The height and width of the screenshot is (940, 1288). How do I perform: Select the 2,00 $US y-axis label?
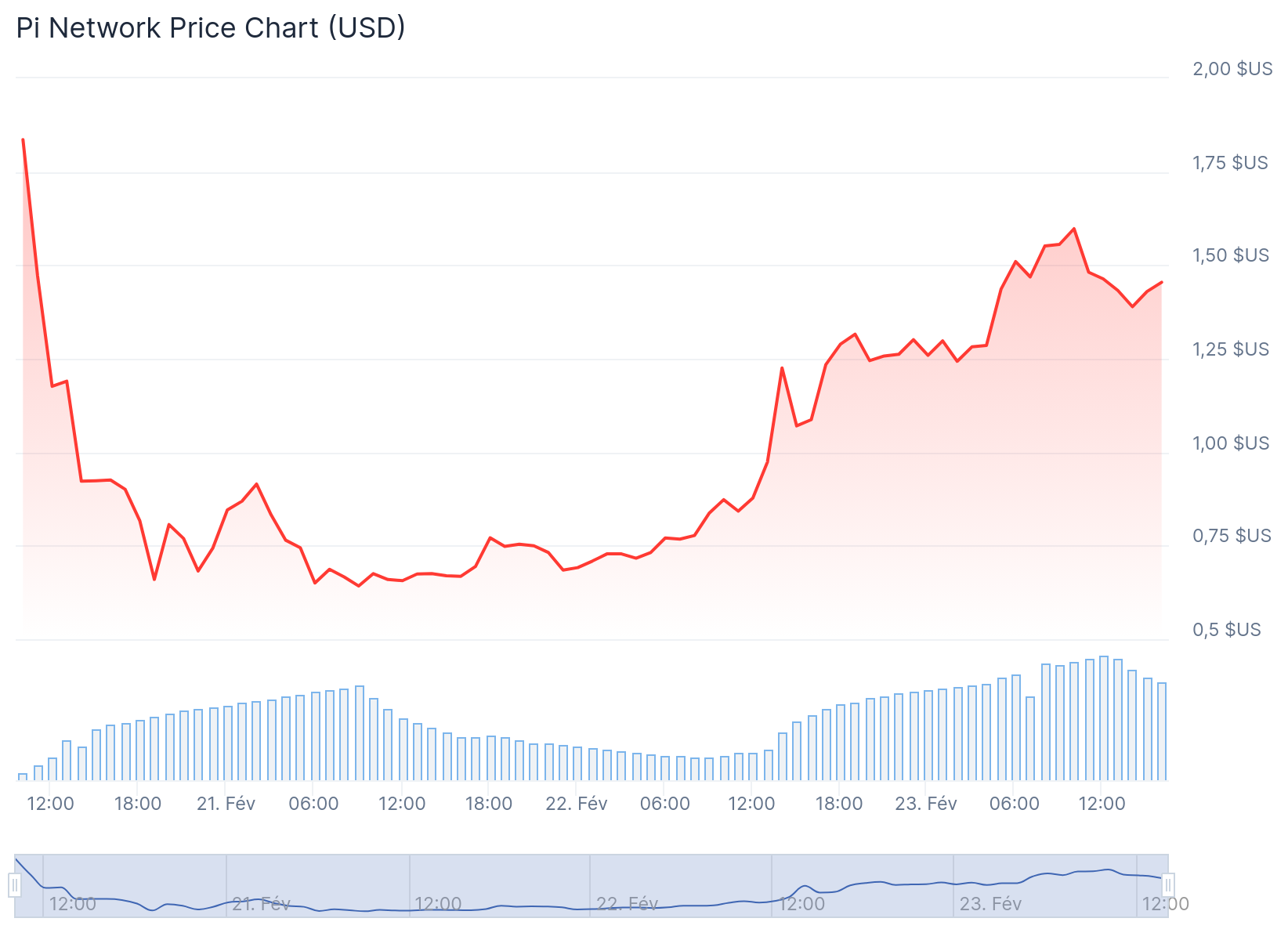tap(1232, 69)
